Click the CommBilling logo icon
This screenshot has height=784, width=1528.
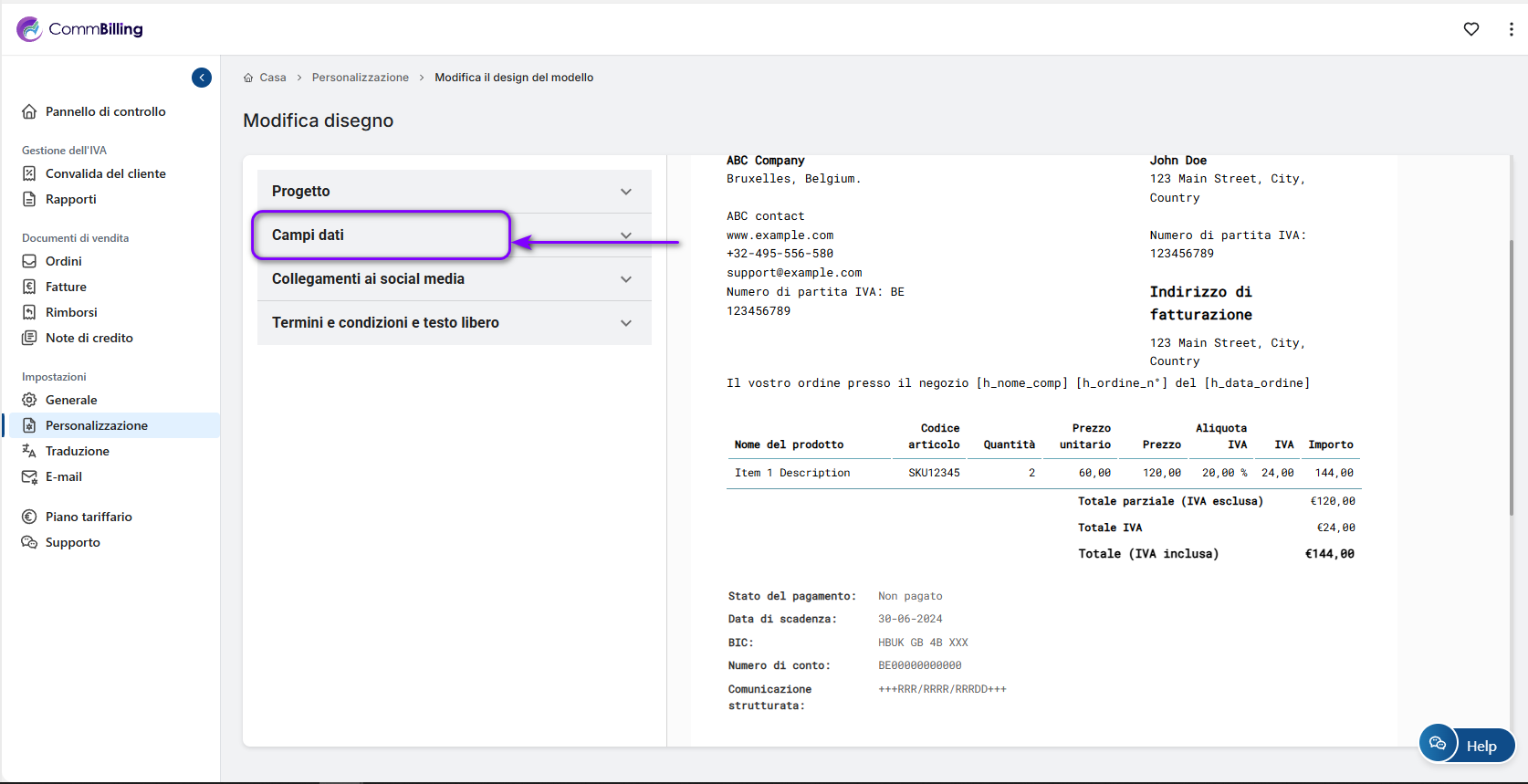[x=29, y=29]
